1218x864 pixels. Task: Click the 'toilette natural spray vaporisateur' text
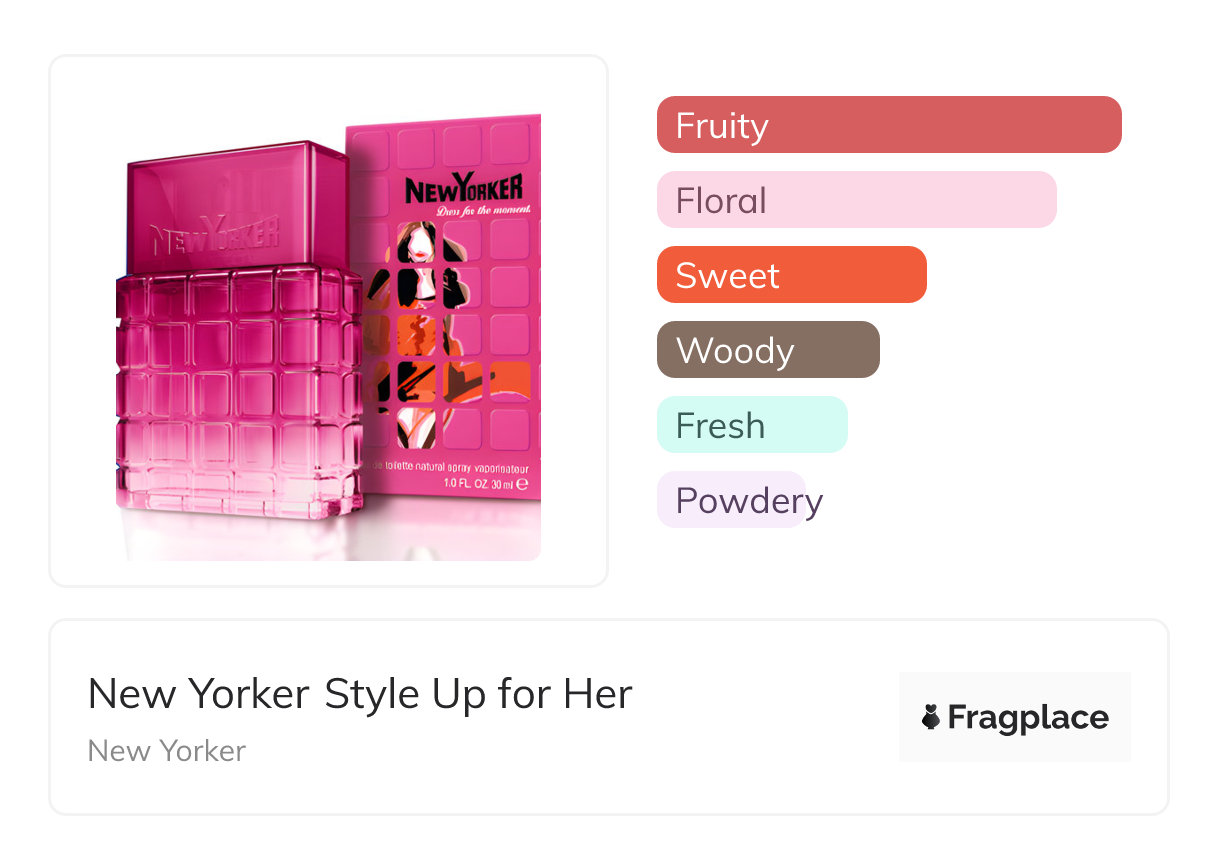[x=450, y=468]
